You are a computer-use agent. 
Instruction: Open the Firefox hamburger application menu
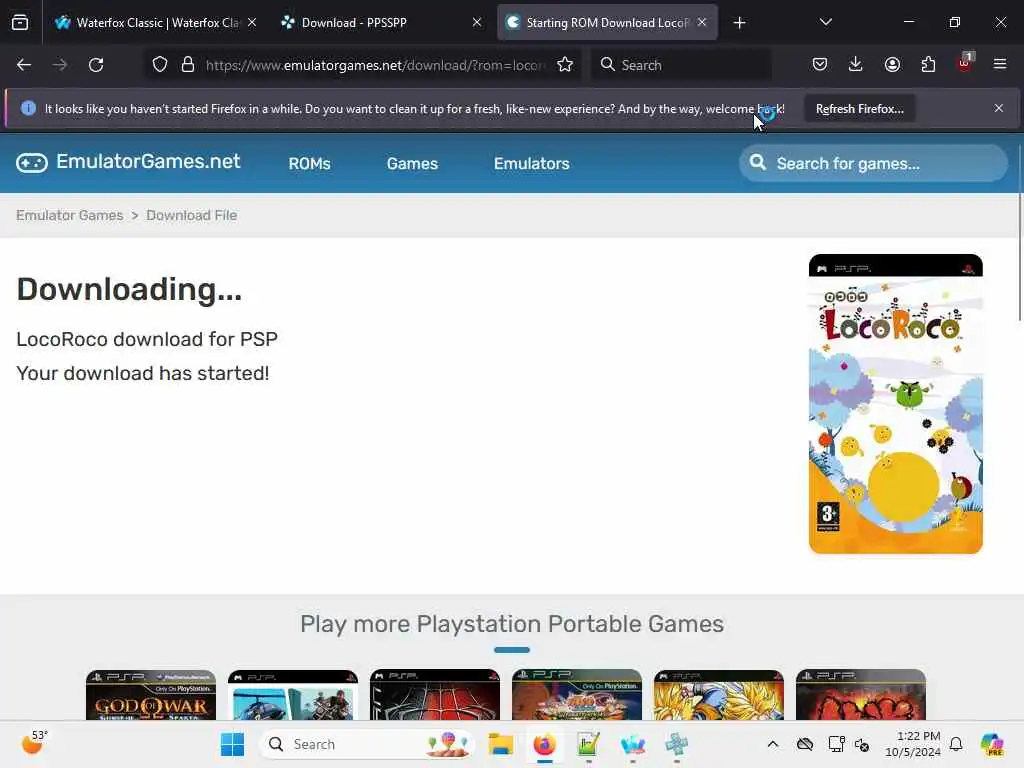point(1000,64)
